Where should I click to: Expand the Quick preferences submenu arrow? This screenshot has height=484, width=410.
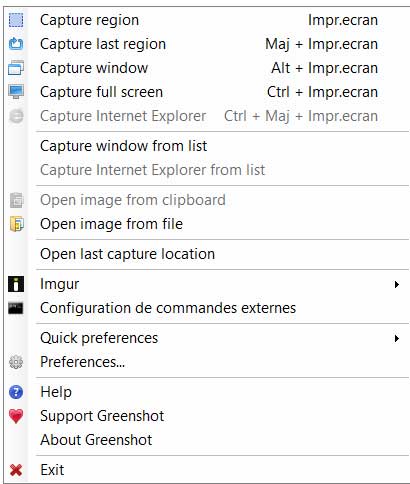pos(396,338)
